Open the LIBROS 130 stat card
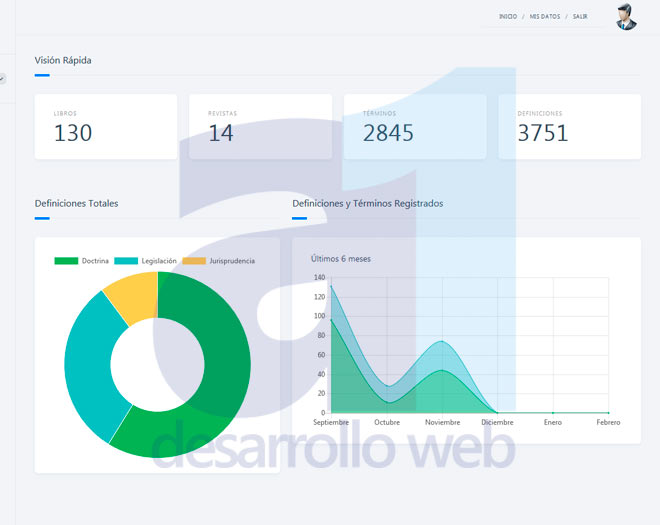Viewport: 660px width, 525px height. pos(106,127)
